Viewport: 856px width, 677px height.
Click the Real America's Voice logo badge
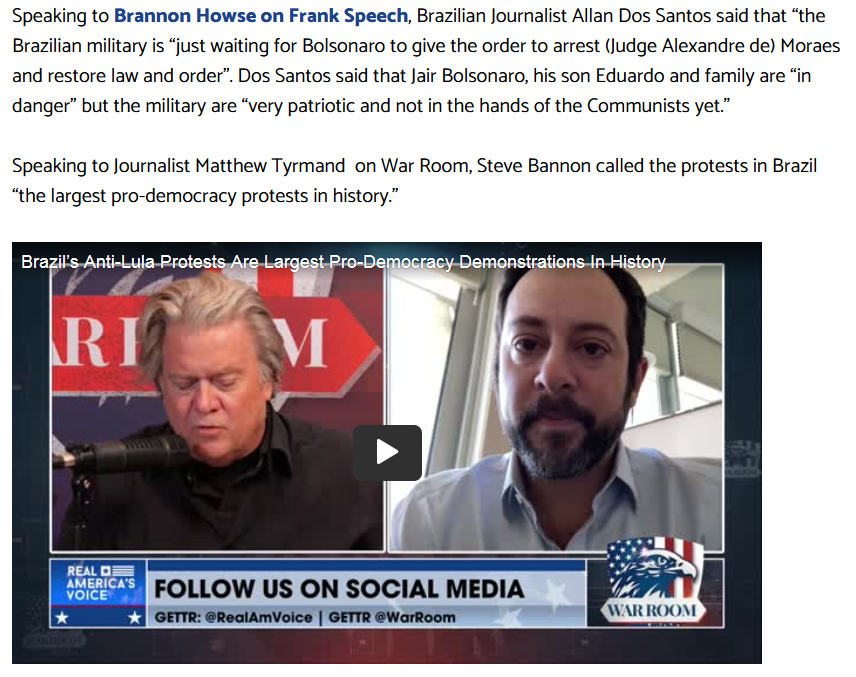(98, 593)
